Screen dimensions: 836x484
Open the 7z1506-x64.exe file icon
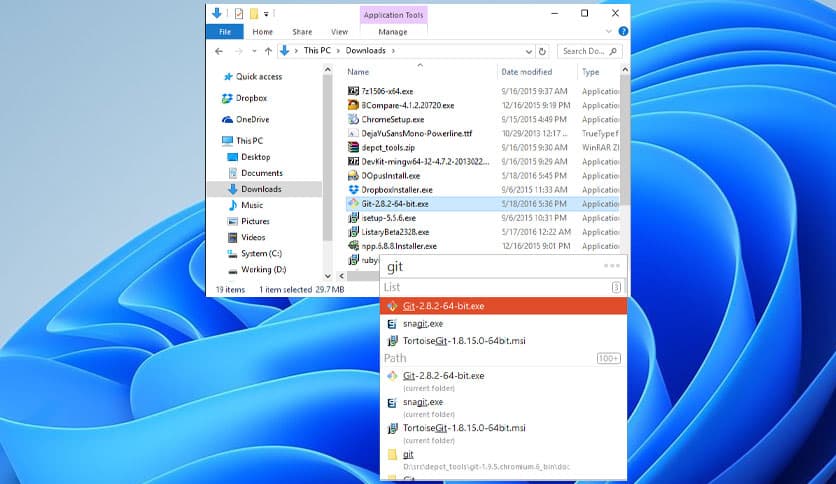tap(353, 91)
